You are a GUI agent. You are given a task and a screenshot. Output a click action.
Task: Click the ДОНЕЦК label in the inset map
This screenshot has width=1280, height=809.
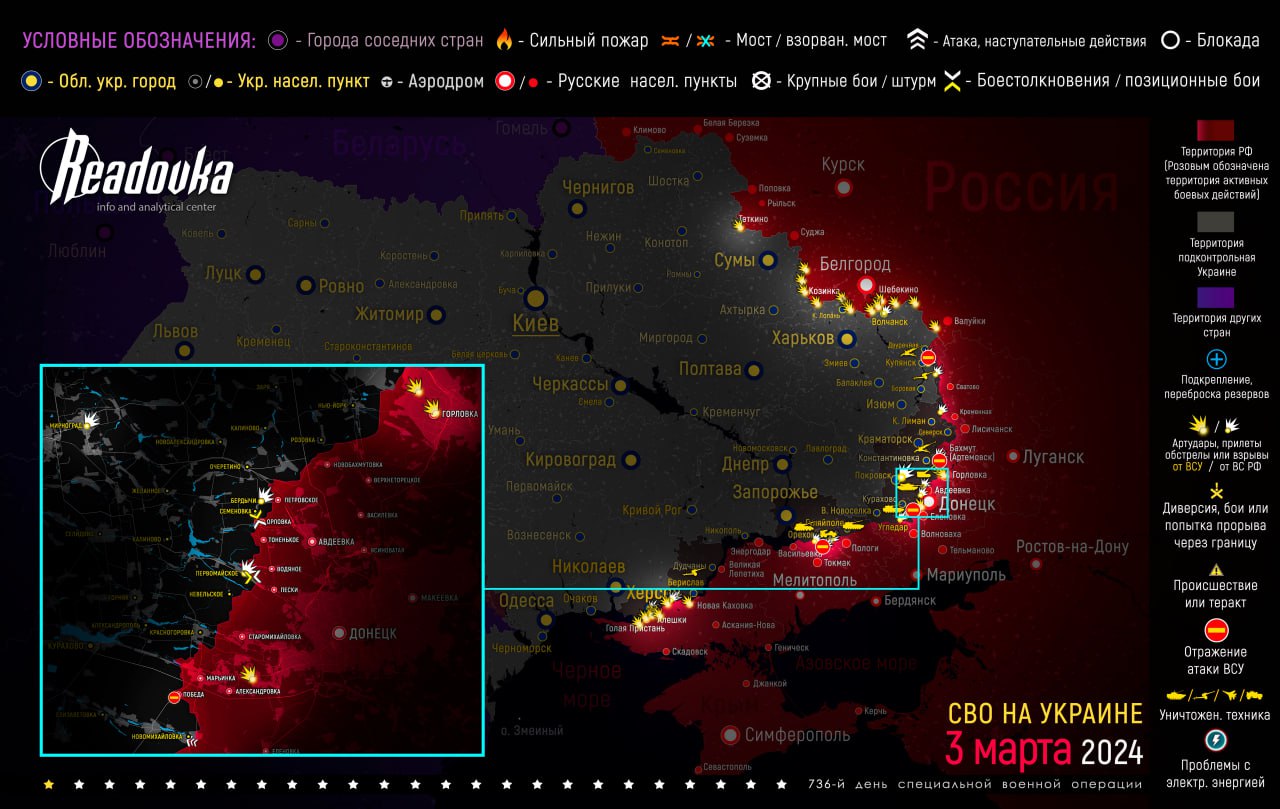(374, 633)
